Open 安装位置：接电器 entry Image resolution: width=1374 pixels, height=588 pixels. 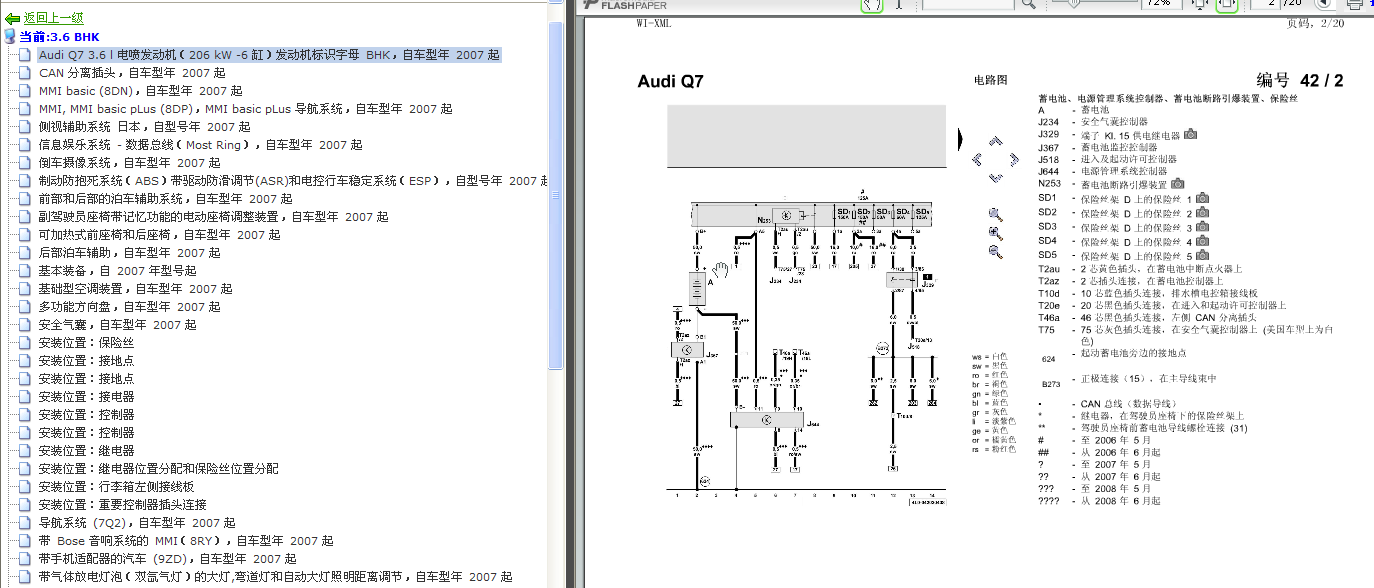[x=86, y=397]
